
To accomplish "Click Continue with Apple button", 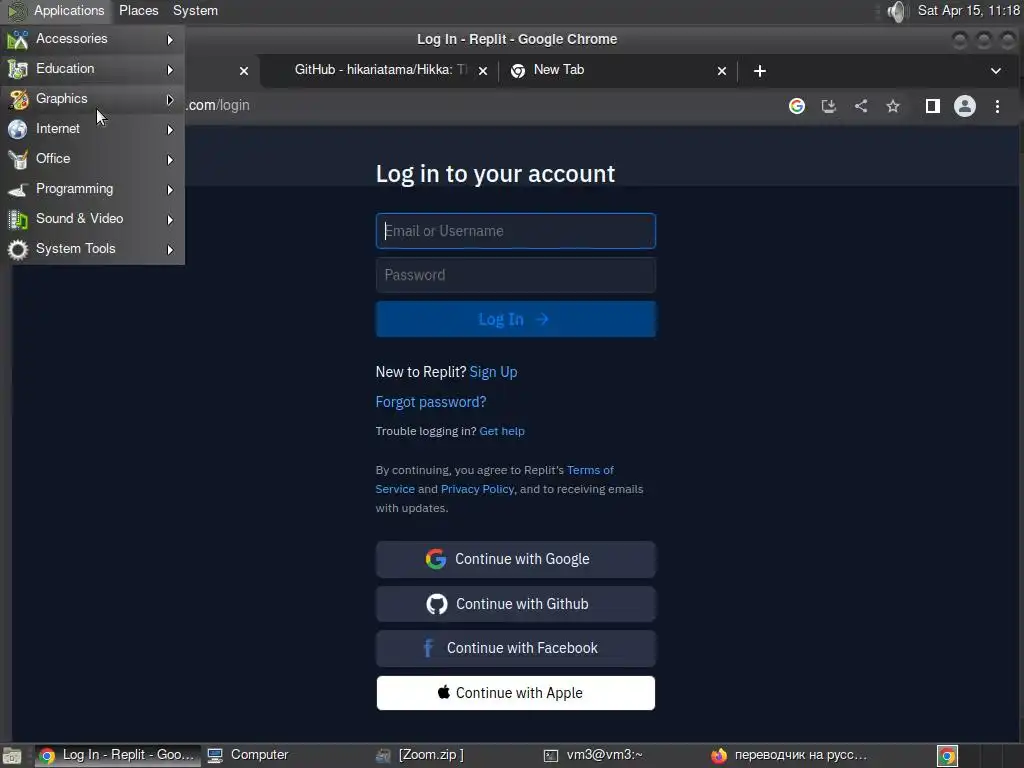I will [515, 693].
